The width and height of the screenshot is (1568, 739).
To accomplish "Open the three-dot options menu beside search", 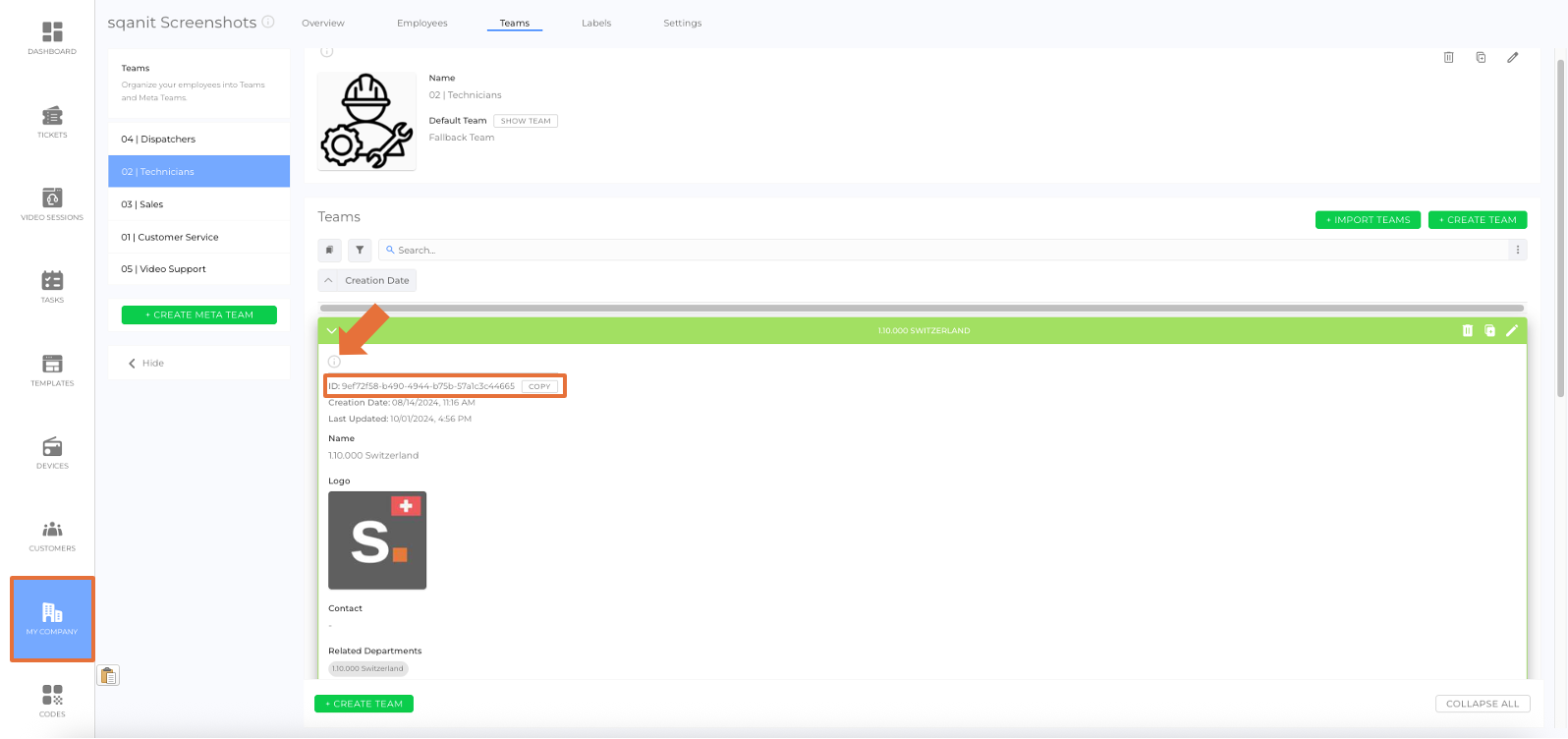I will coord(1517,251).
